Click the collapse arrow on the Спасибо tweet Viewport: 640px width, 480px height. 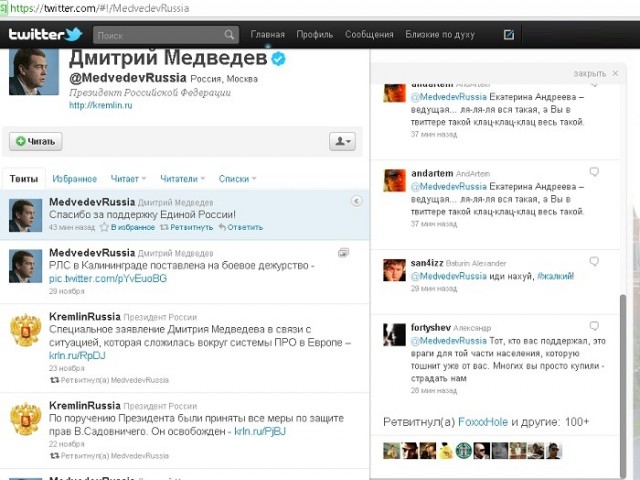(356, 201)
